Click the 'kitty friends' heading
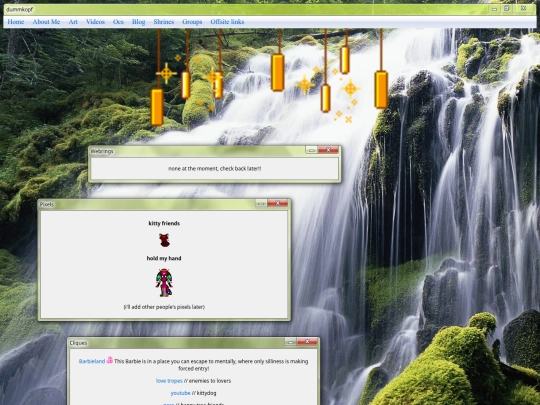540x405 pixels. pos(164,223)
